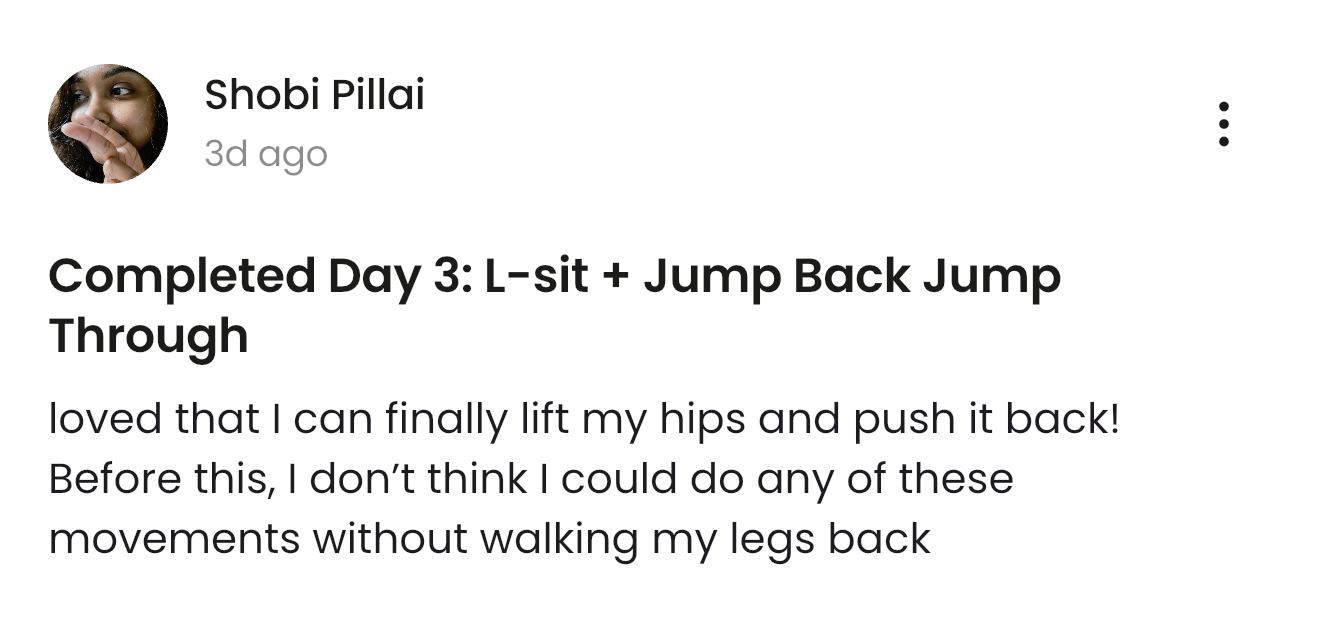The height and width of the screenshot is (627, 1320).
Task: Click the word "movements" in the last line
Action: pos(174,539)
